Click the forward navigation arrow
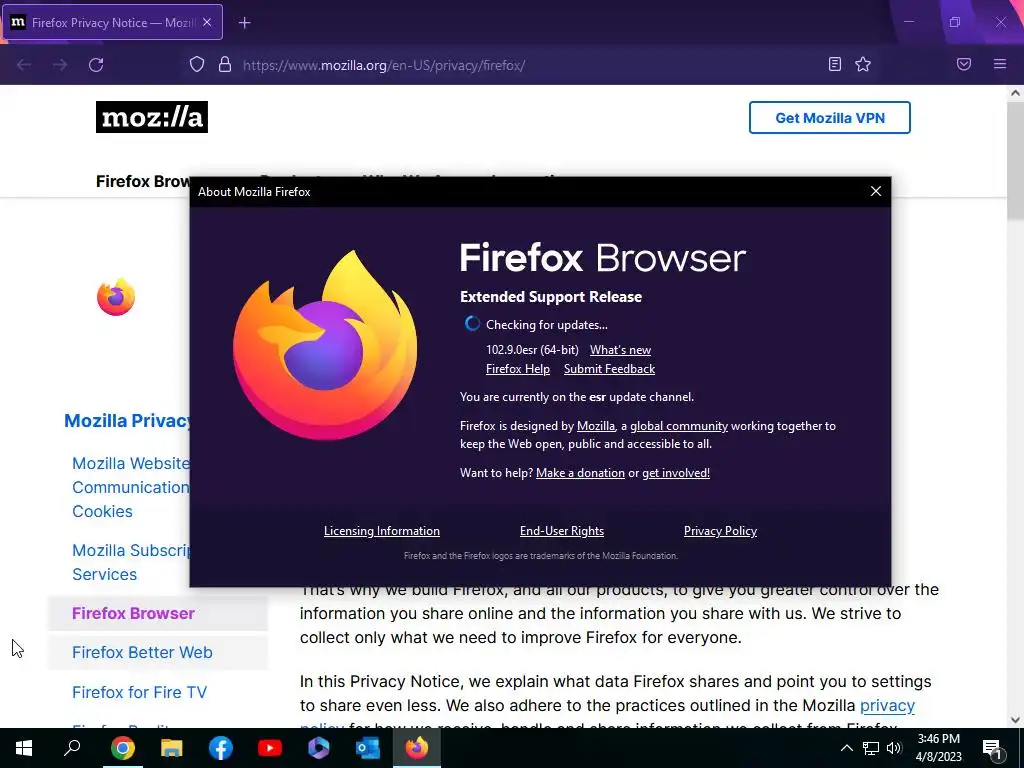The height and width of the screenshot is (768, 1024). tap(60, 65)
